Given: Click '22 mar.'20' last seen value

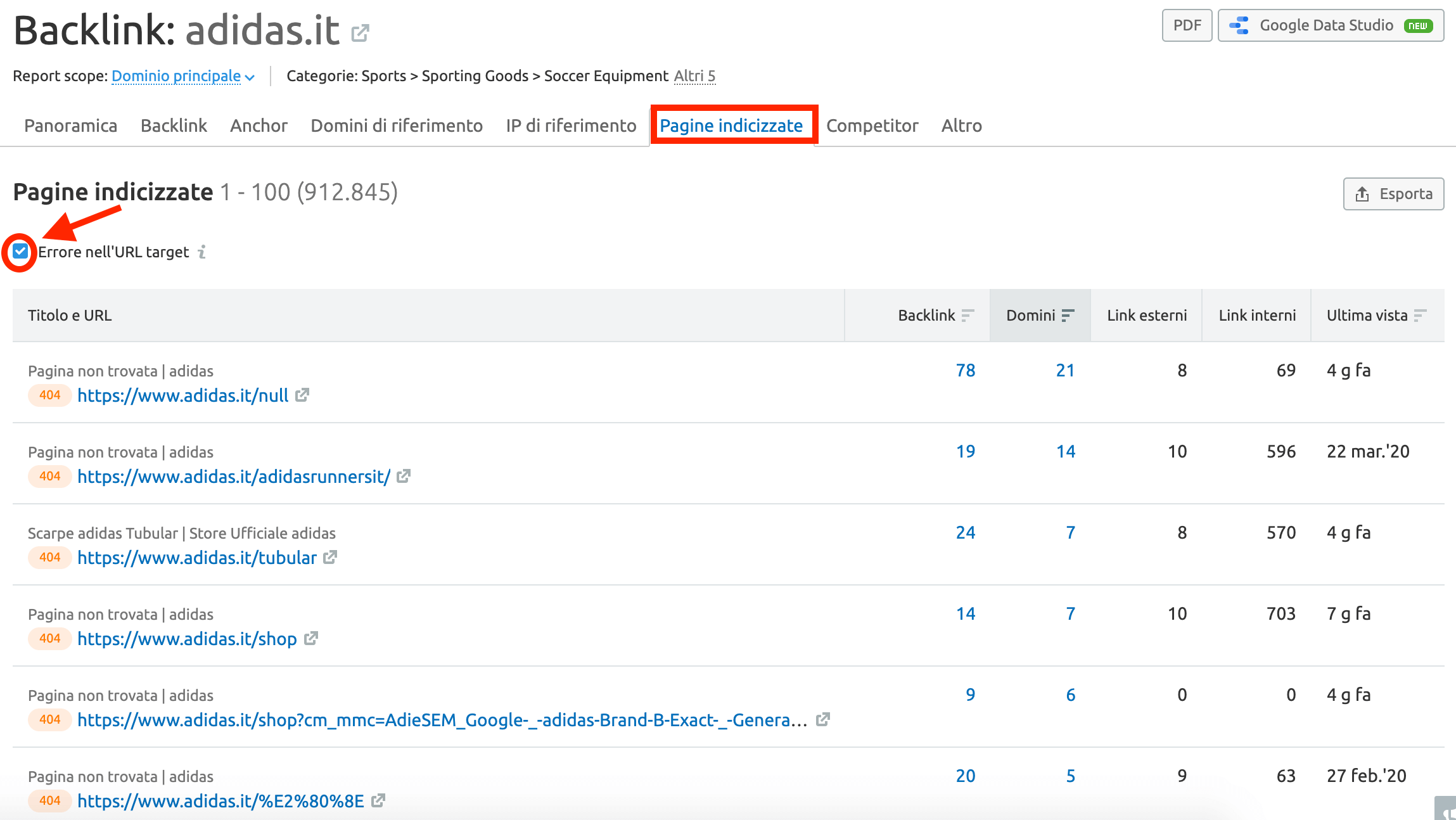Looking at the screenshot, I should point(1368,451).
